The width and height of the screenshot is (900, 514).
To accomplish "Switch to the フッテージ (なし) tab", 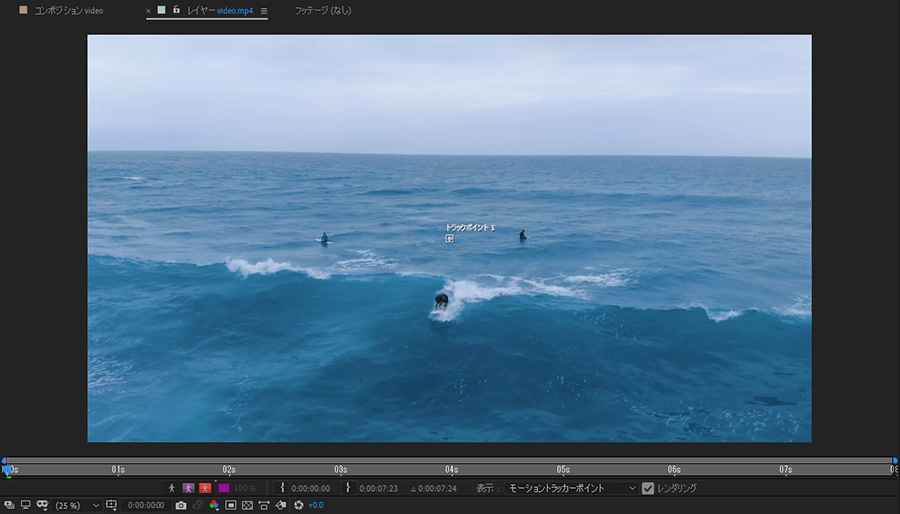I will [x=322, y=11].
